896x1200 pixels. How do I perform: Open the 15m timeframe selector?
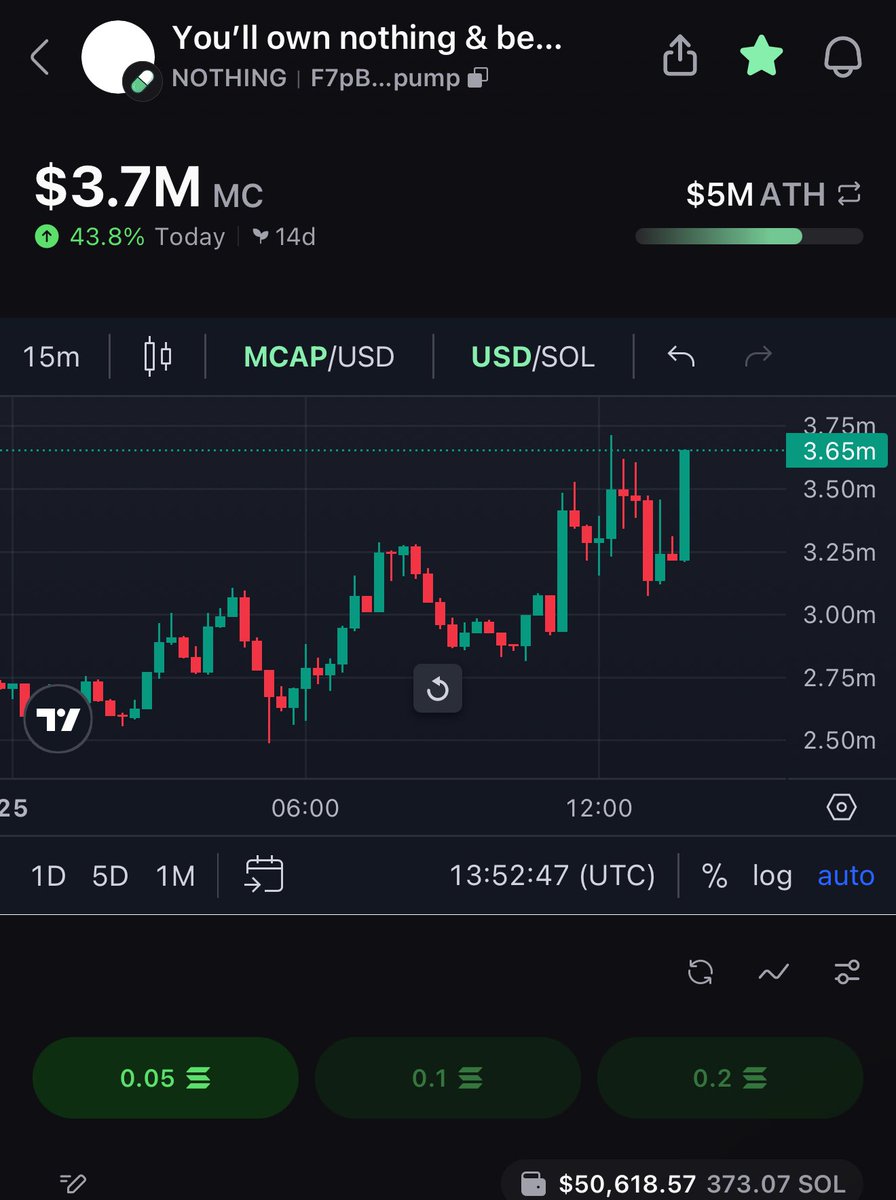point(51,356)
